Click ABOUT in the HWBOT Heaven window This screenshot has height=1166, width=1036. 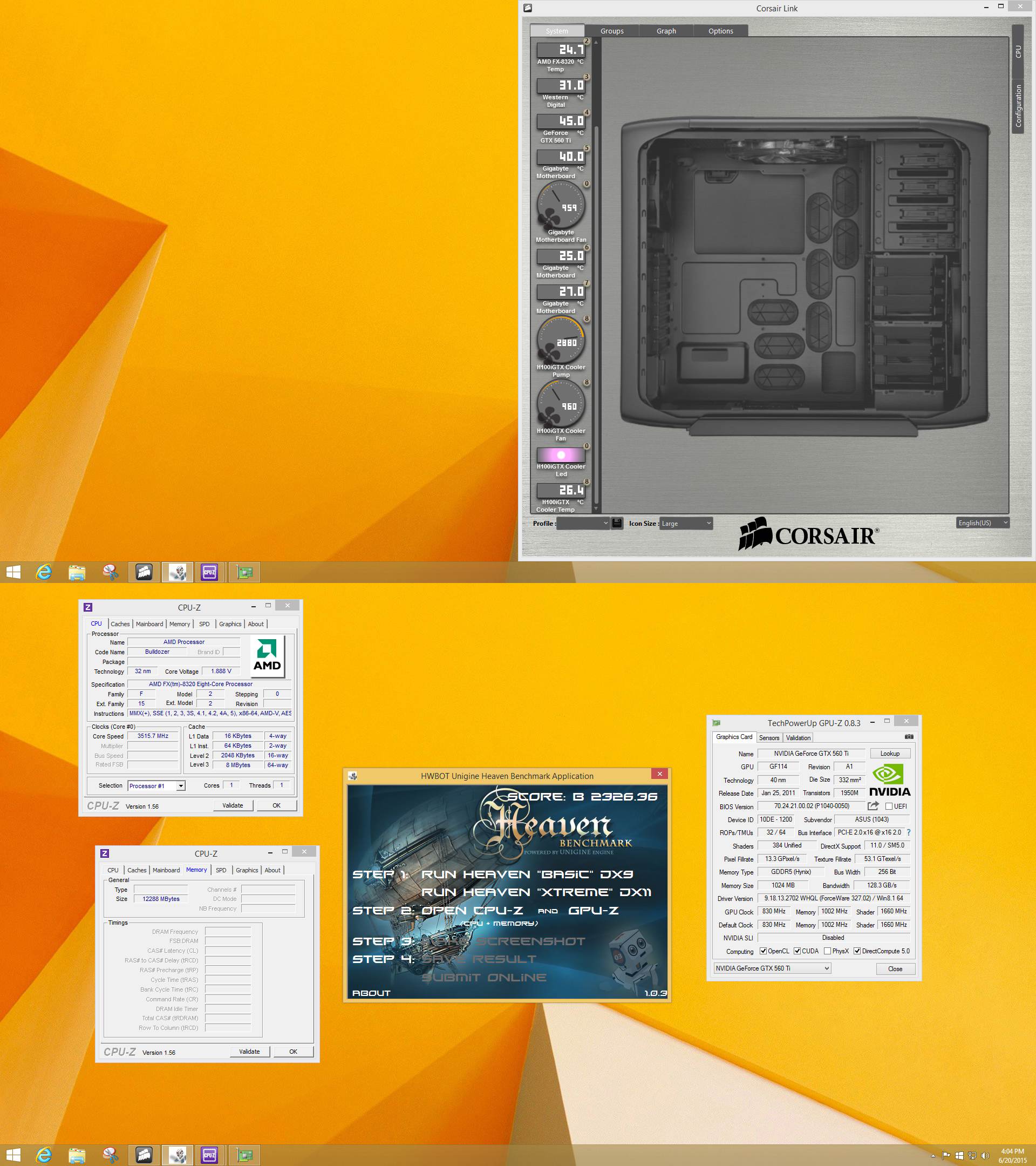pos(371,993)
